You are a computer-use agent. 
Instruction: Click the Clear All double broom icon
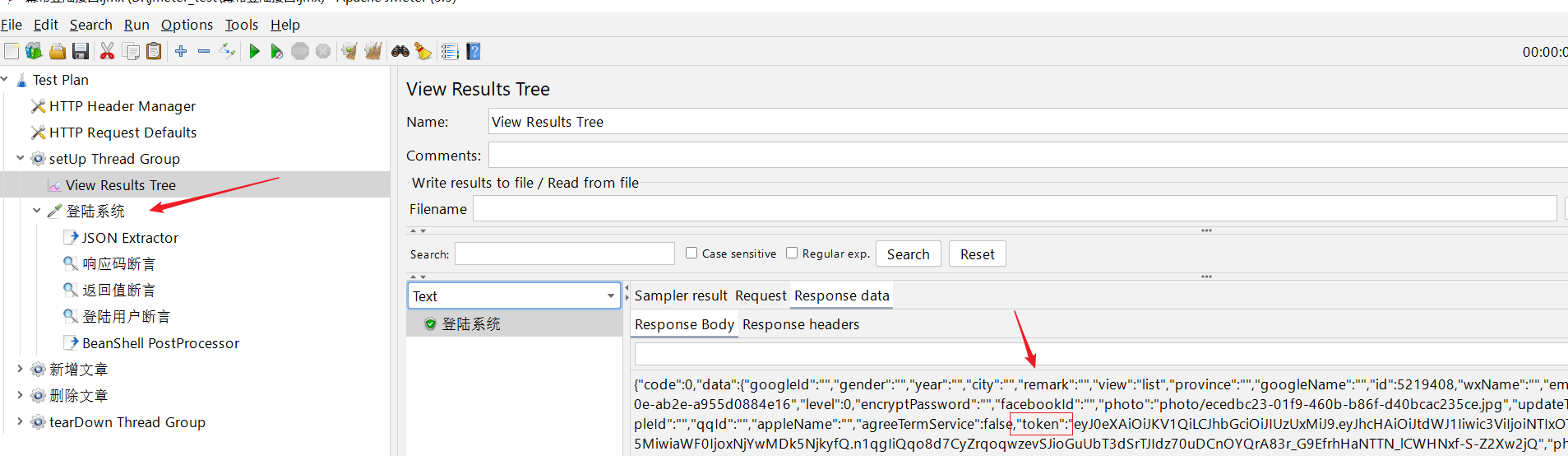373,52
